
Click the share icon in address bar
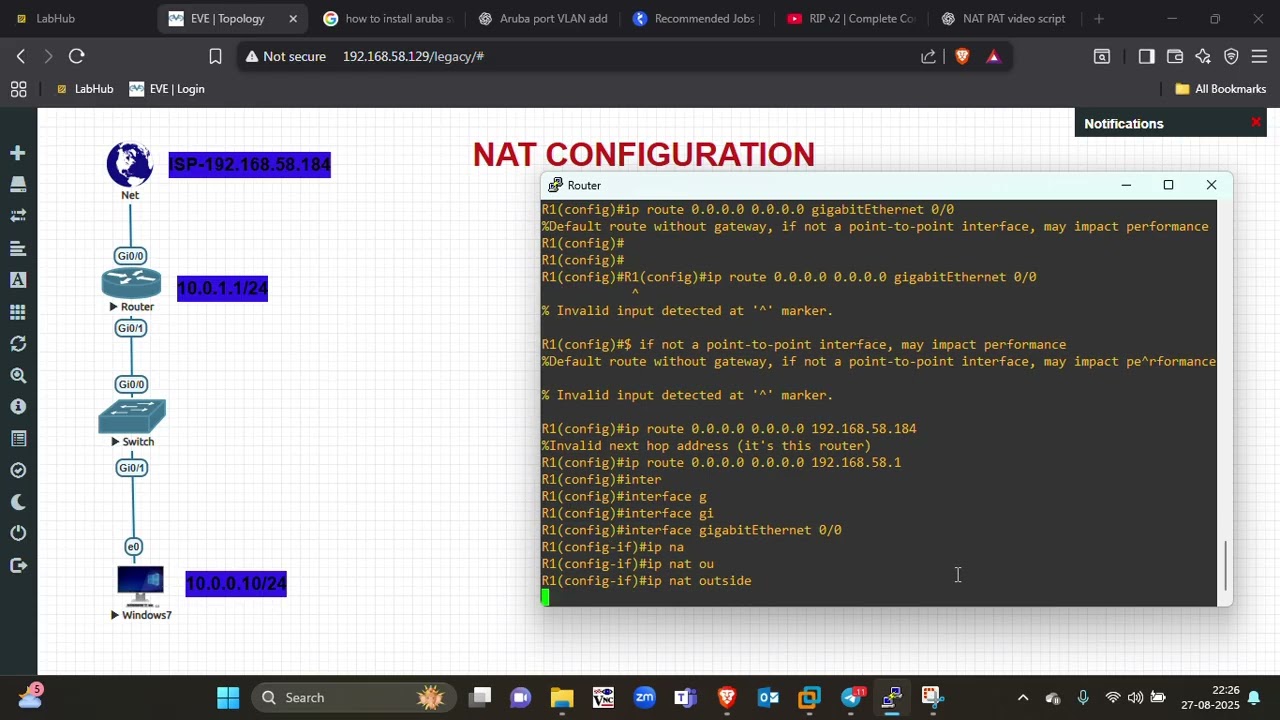pyautogui.click(x=928, y=57)
